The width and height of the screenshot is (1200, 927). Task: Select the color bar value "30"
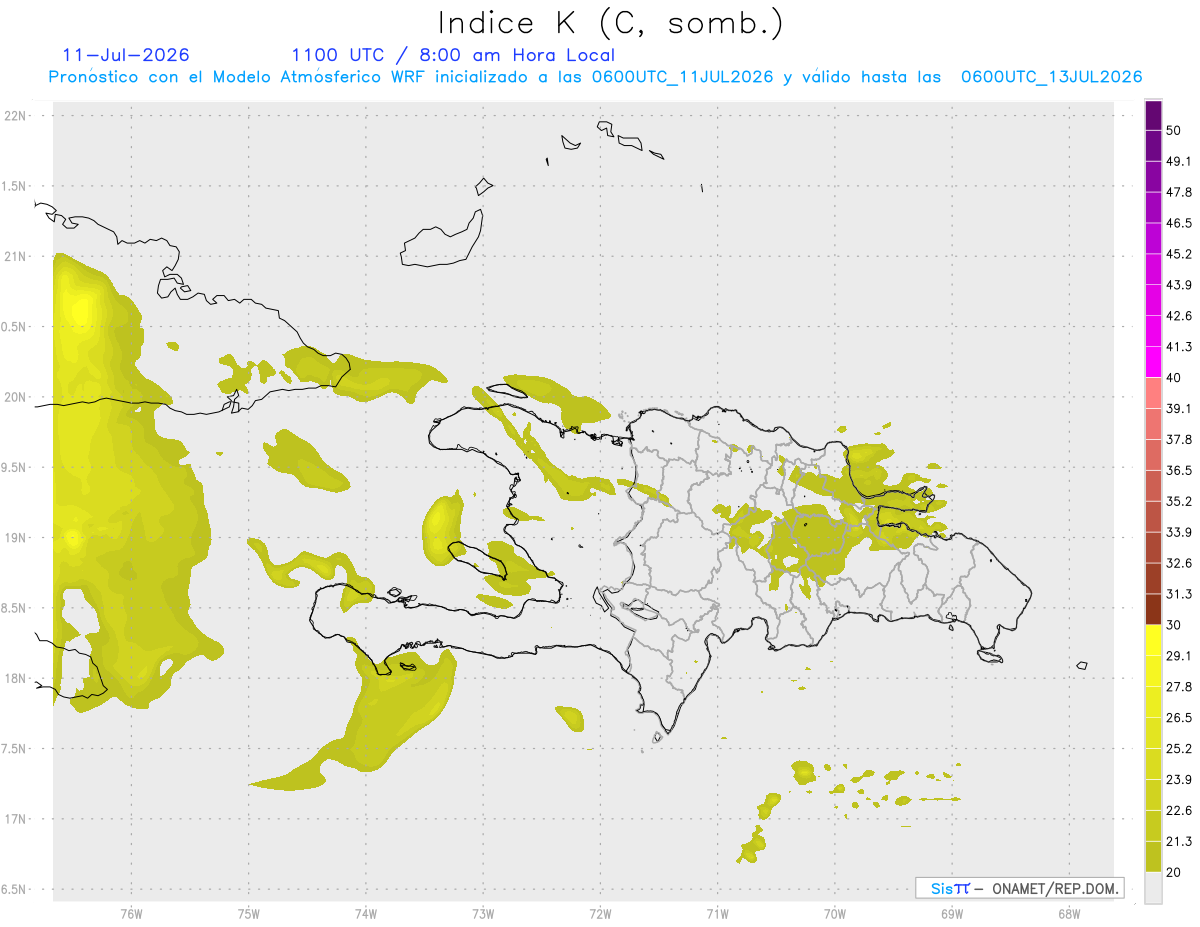[x=1175, y=625]
